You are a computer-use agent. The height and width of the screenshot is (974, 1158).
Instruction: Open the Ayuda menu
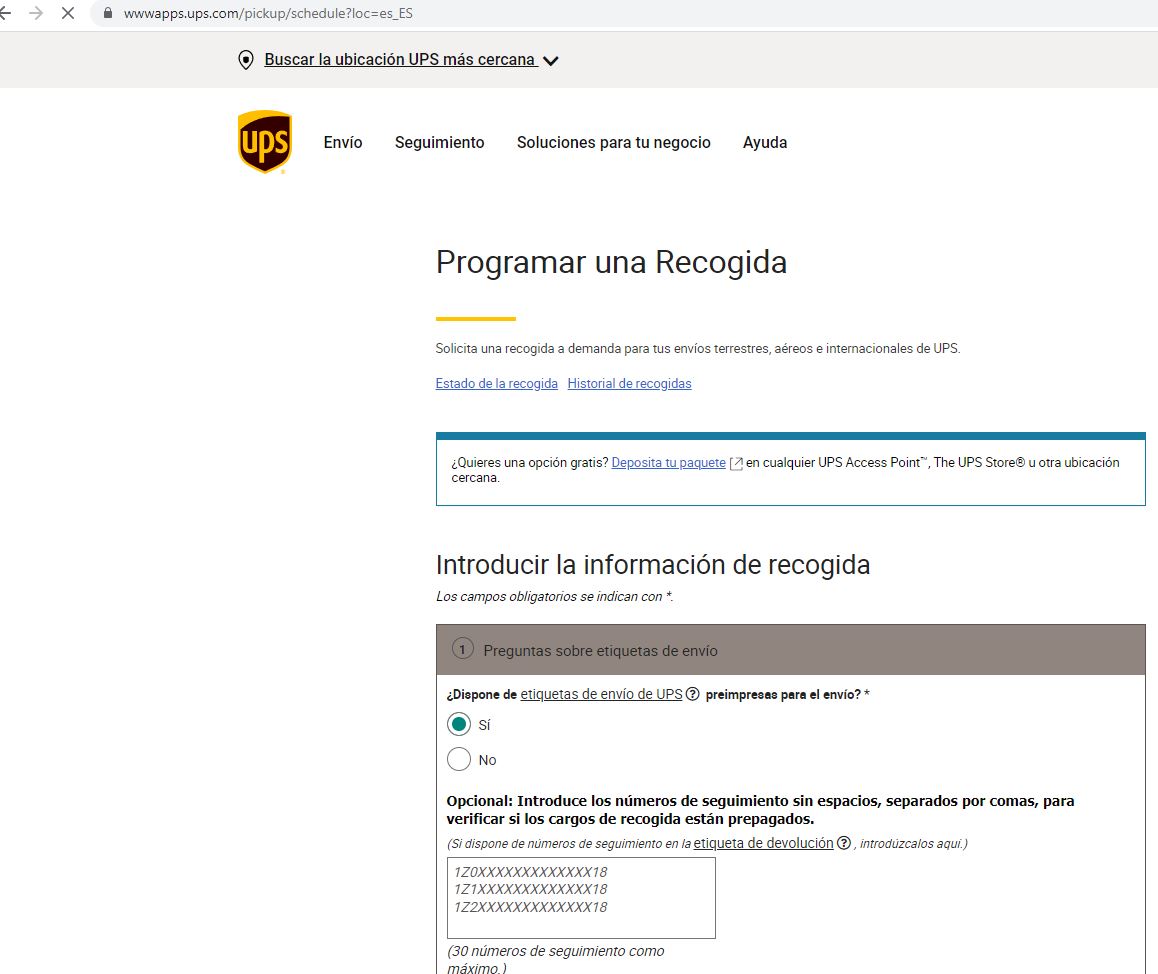tap(765, 143)
